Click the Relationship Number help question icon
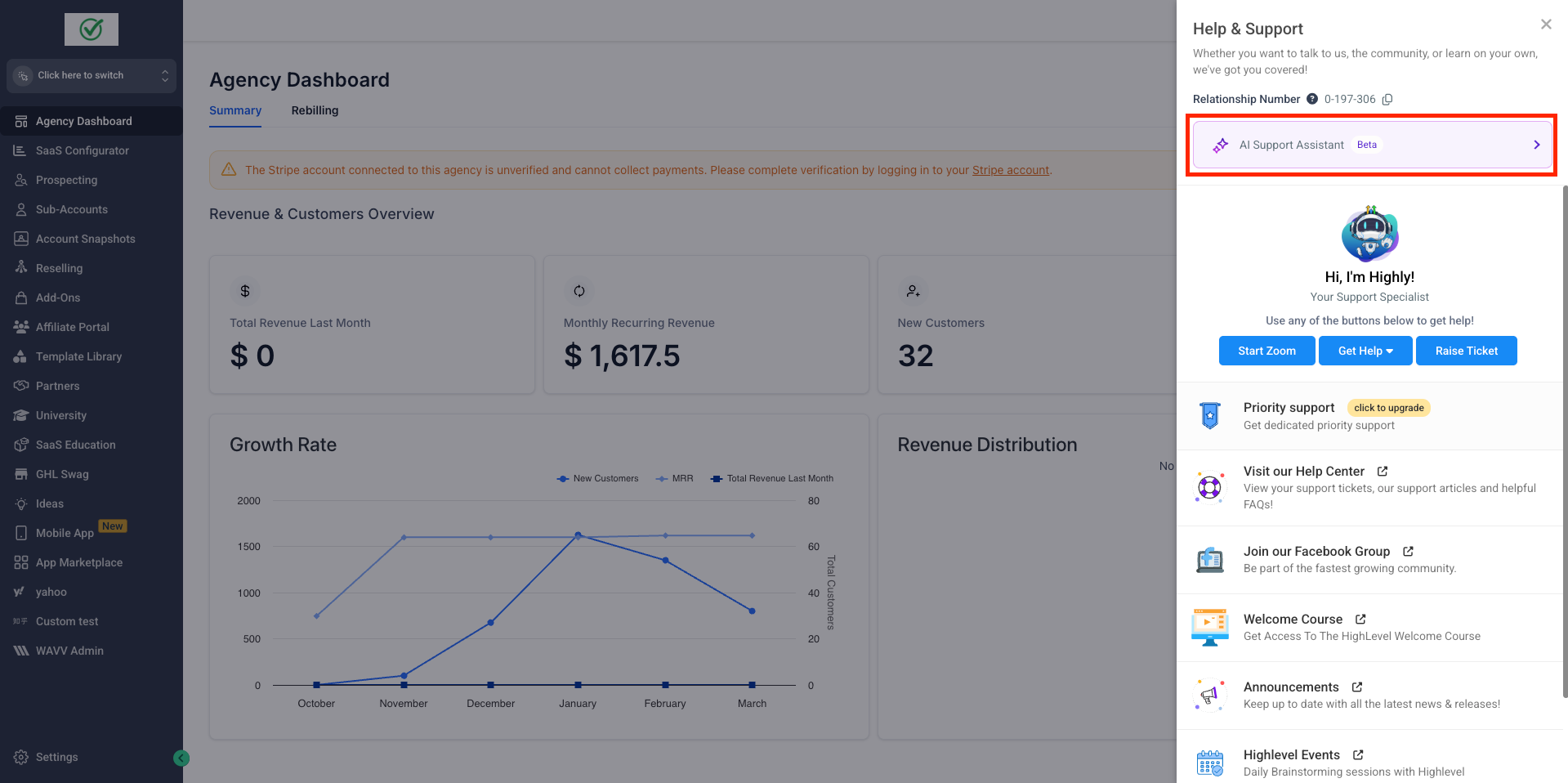The height and width of the screenshot is (783, 1568). 1312,99
